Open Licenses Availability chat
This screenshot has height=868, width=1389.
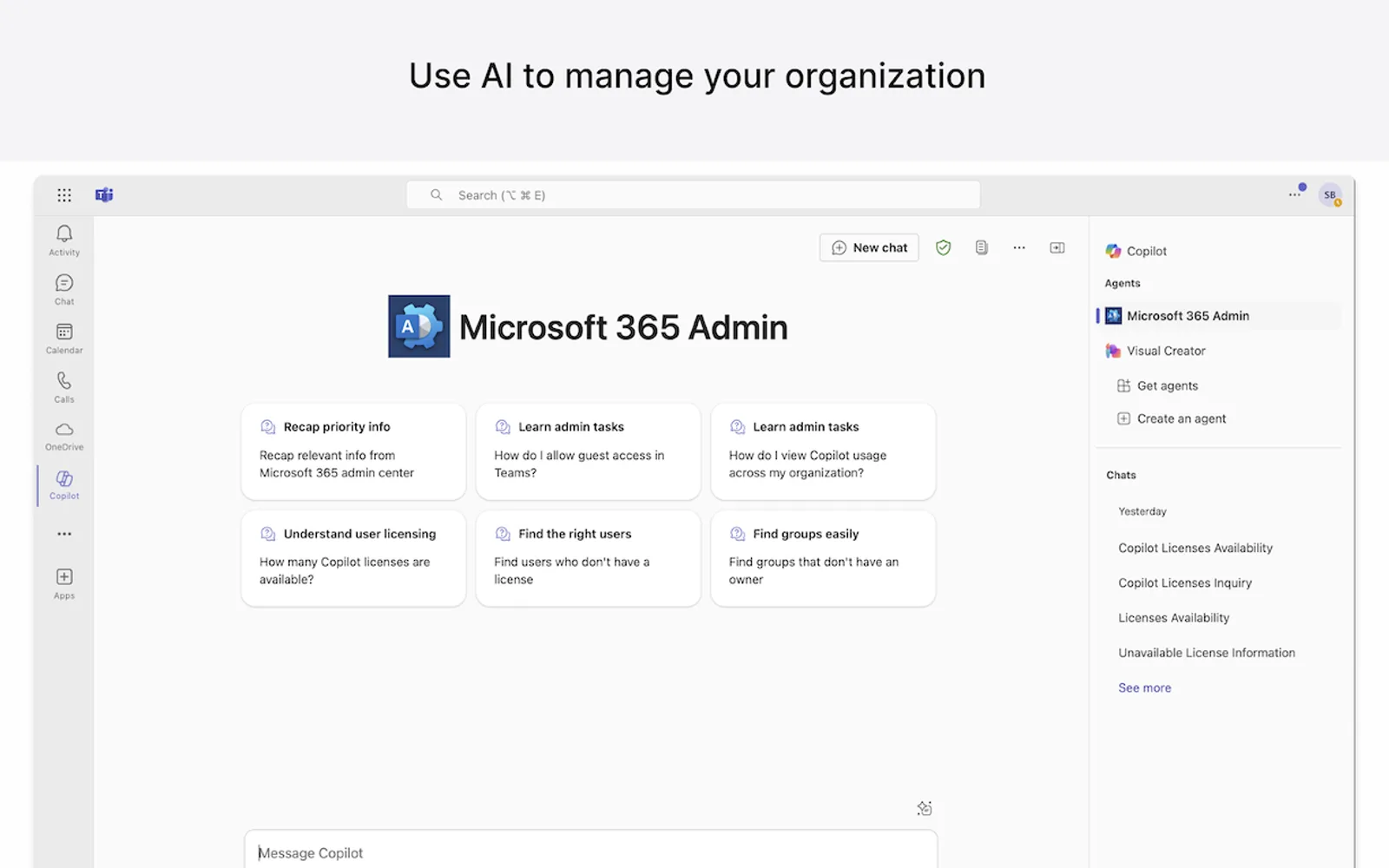(x=1174, y=617)
